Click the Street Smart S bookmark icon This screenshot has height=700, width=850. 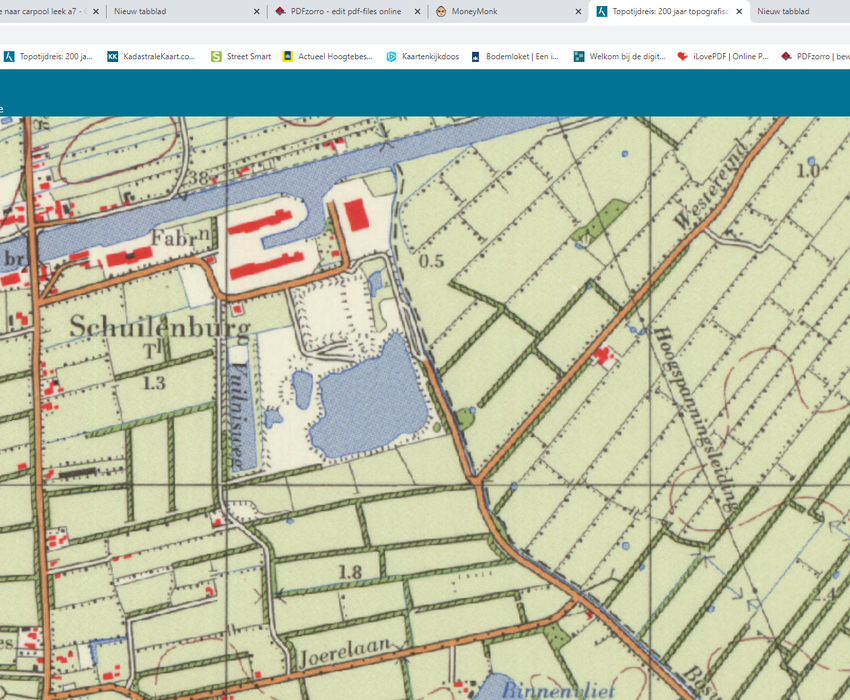[x=216, y=56]
